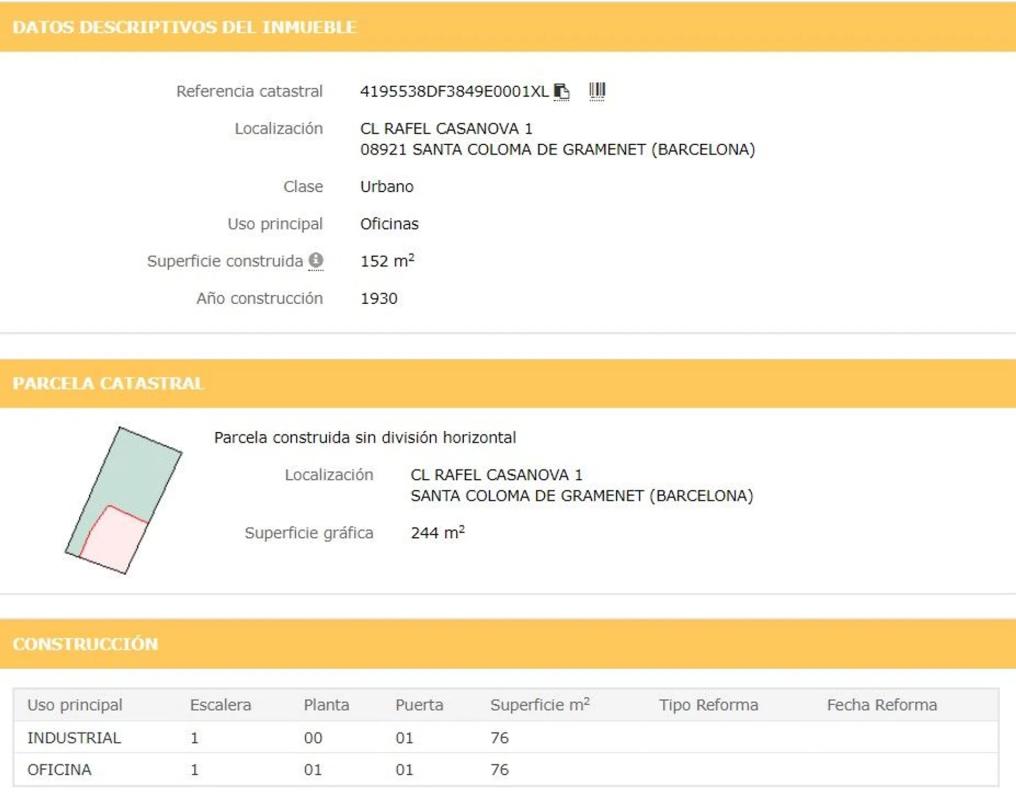This screenshot has width=1016, height=800.
Task: Collapse the Datos Descriptivos del Inmueble header
Action: [x=184, y=28]
